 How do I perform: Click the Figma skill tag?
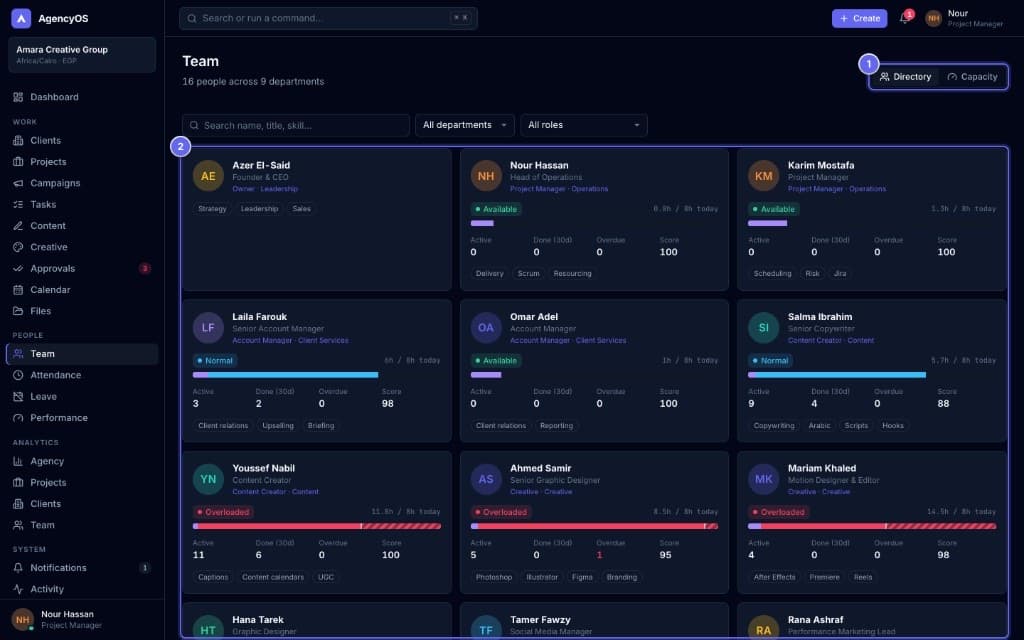point(582,577)
